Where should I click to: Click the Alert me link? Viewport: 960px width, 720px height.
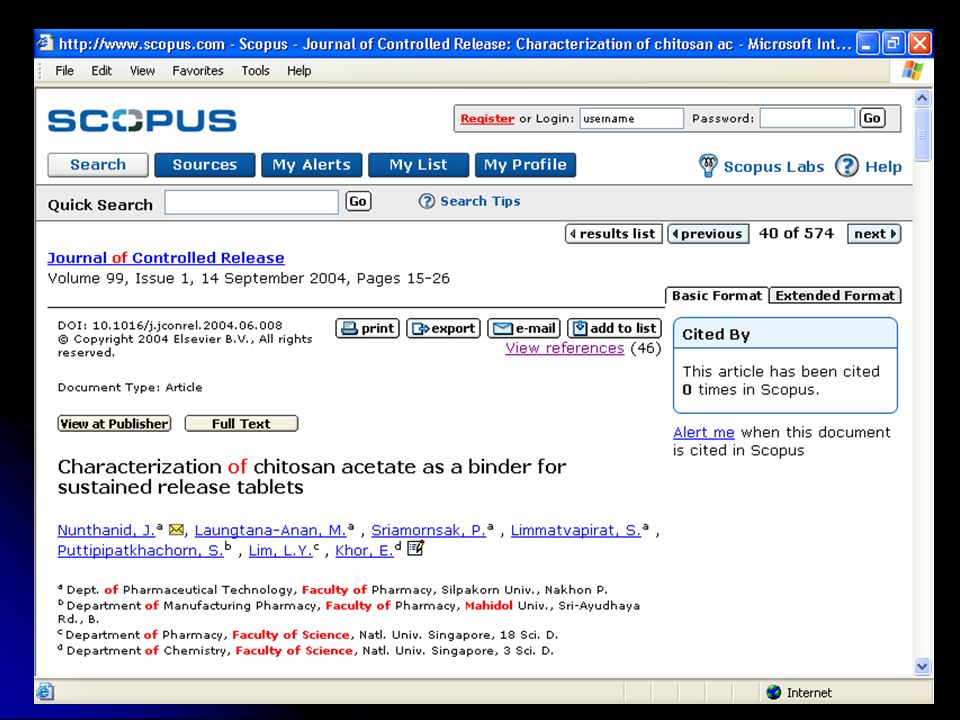click(x=703, y=432)
